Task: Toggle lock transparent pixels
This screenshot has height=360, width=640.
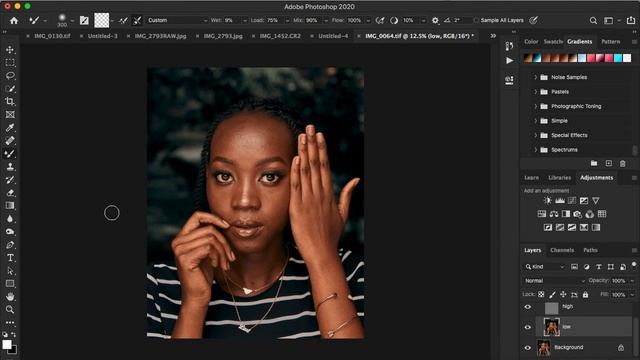Action: pyautogui.click(x=541, y=294)
